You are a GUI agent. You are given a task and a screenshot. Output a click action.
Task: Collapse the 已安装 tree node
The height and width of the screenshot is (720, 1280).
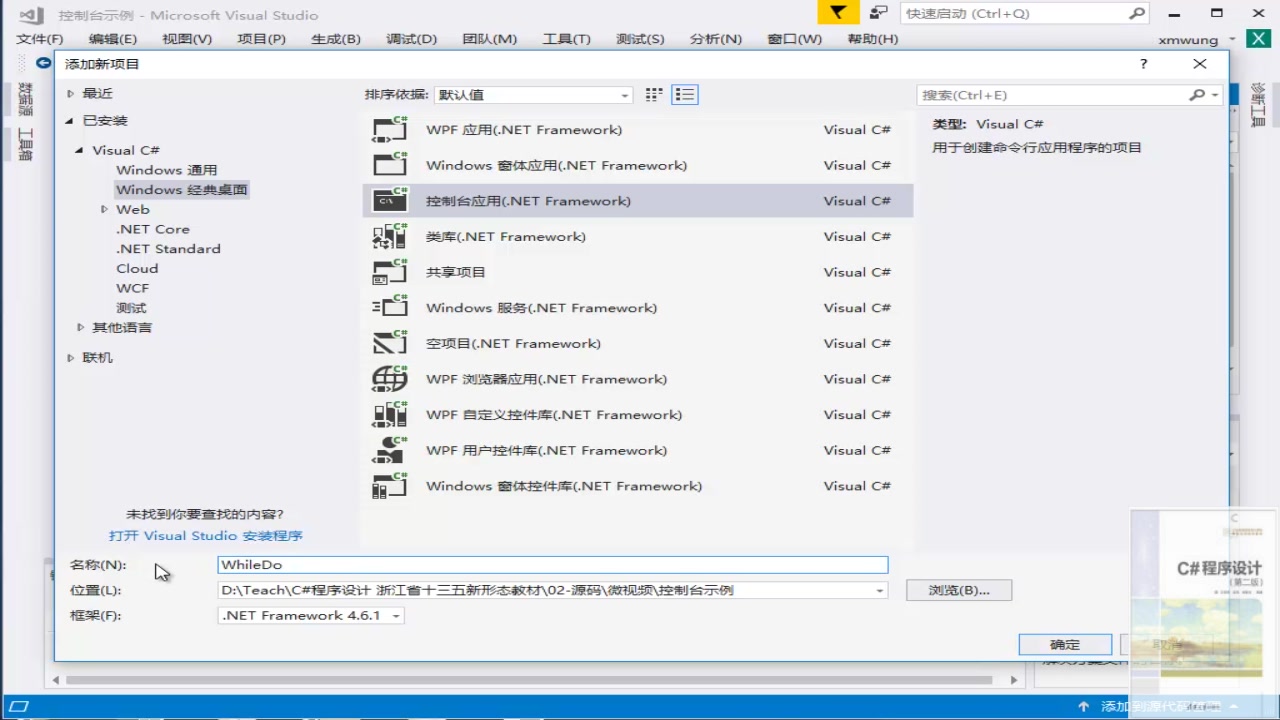70,121
